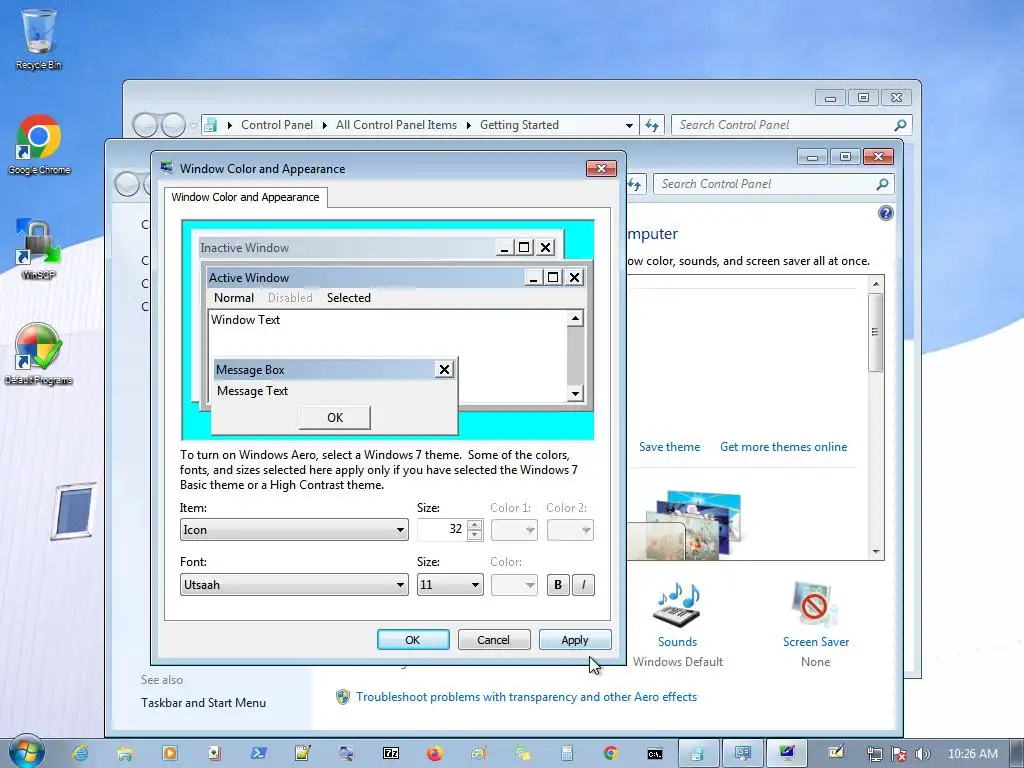Open the font Size dropdown showing 11
Image resolution: width=1024 pixels, height=768 pixels.
[x=450, y=584]
